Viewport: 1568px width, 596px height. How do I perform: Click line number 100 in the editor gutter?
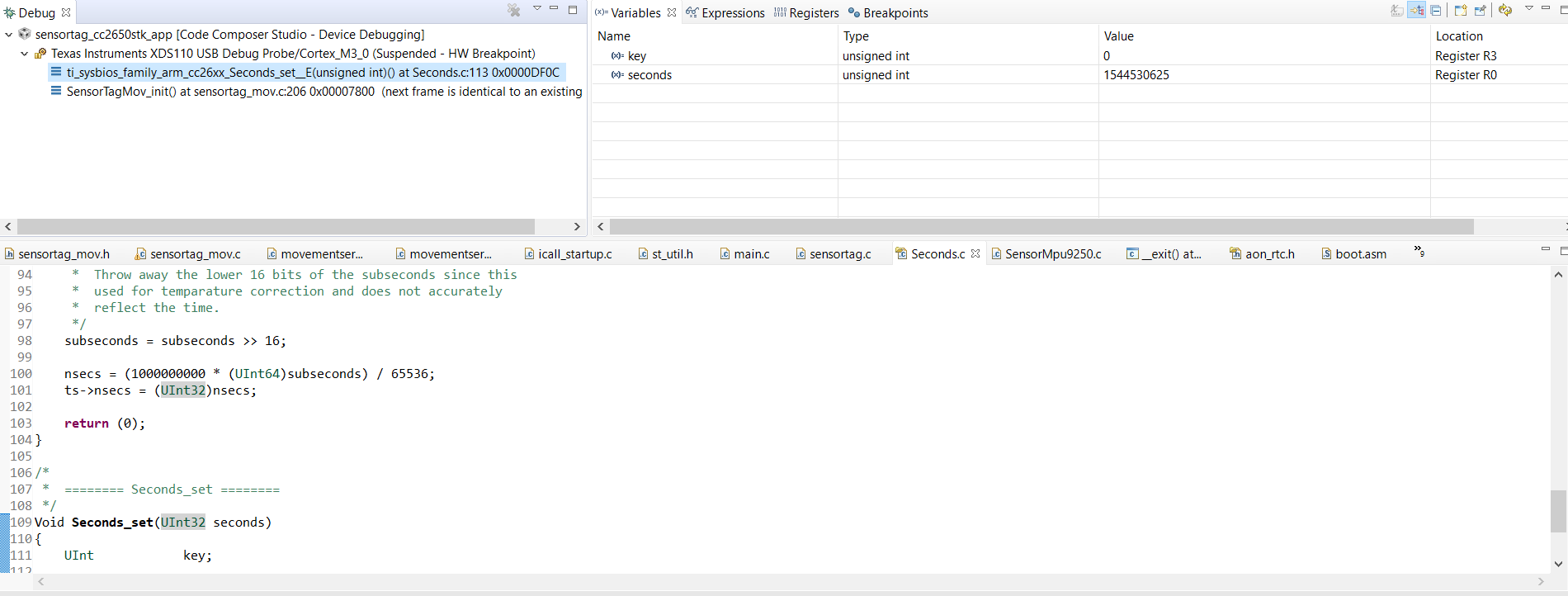21,373
